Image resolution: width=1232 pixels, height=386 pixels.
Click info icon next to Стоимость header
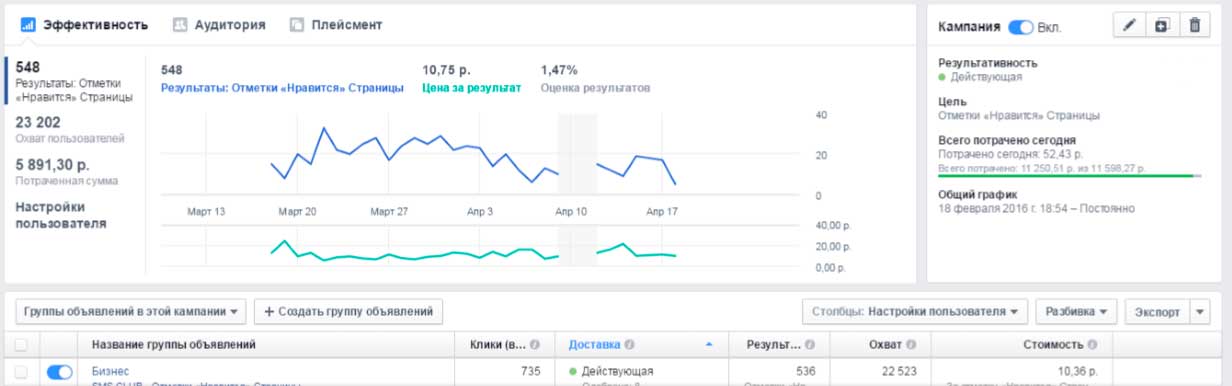click(1093, 345)
